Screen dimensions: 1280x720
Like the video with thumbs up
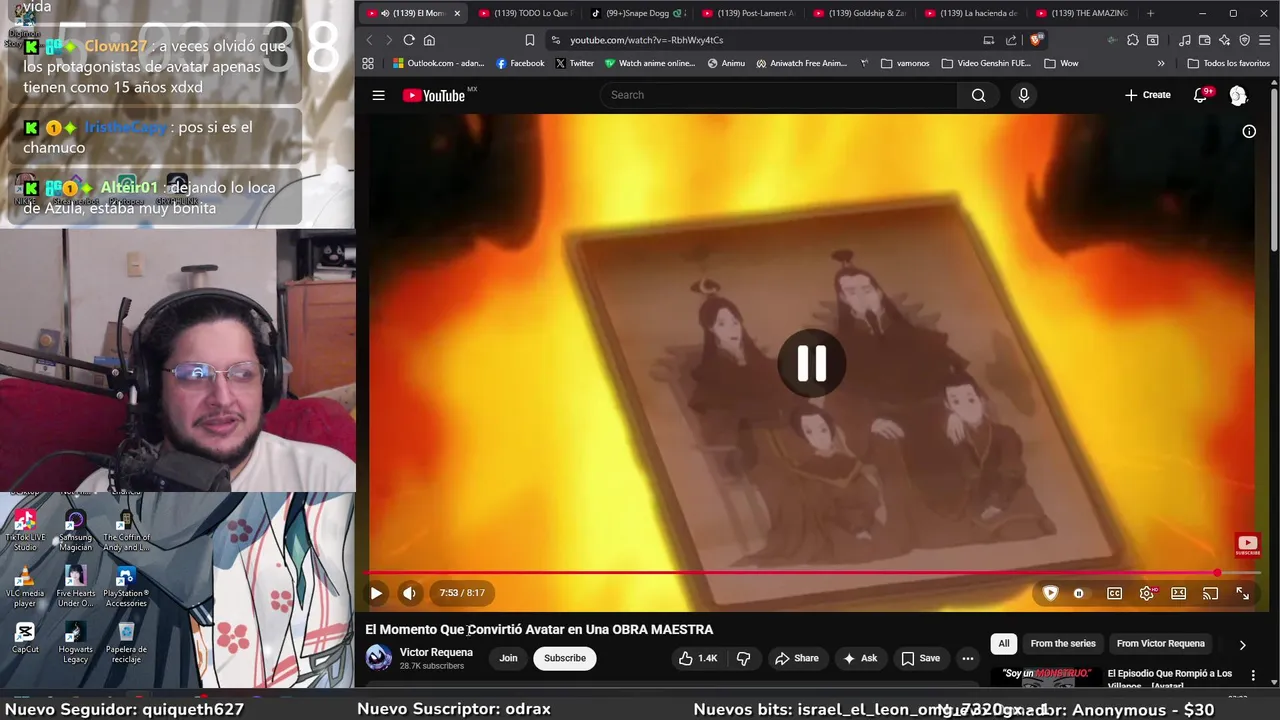[x=698, y=658]
